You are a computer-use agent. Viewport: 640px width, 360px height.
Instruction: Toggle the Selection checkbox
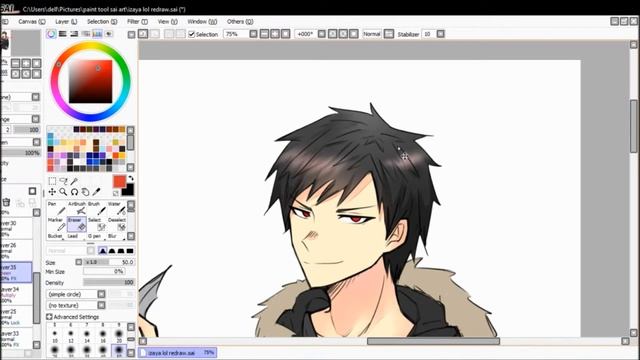click(x=191, y=34)
